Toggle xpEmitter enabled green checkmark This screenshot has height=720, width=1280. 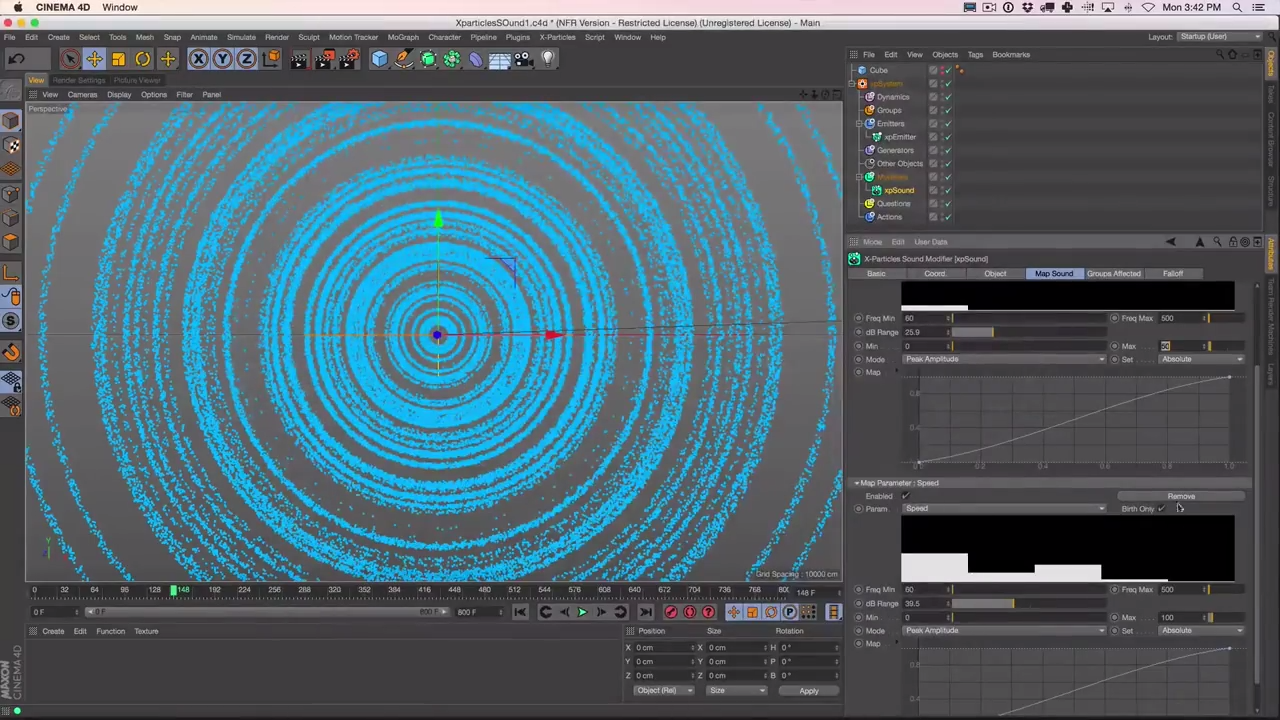pos(947,137)
